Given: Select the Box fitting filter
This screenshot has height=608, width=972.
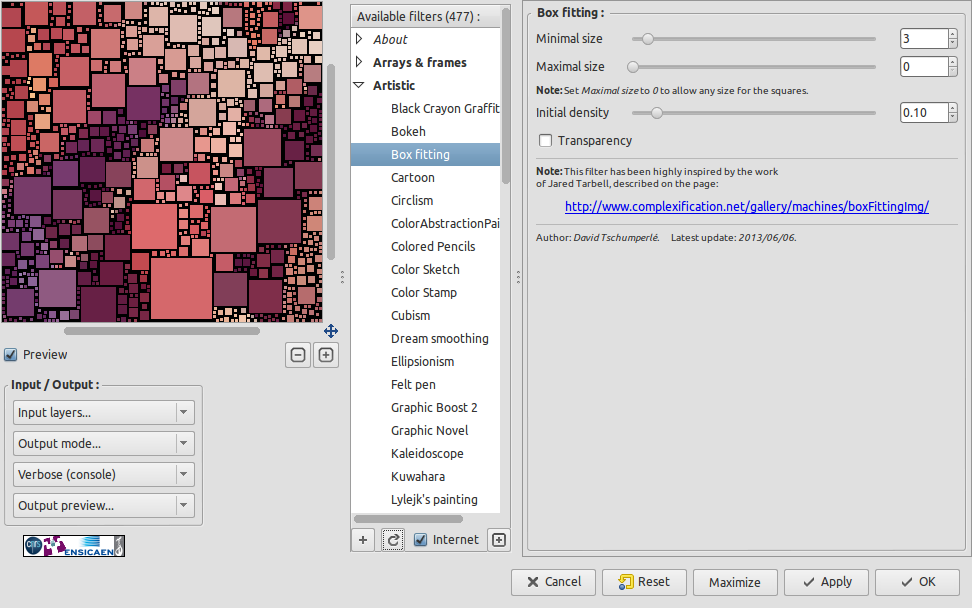Looking at the screenshot, I should pos(425,154).
